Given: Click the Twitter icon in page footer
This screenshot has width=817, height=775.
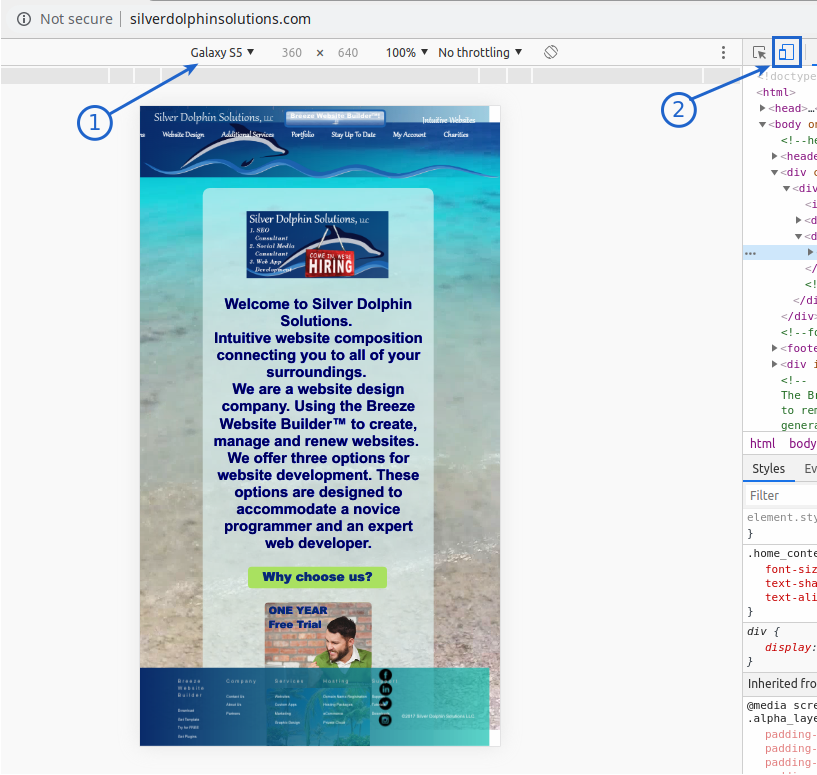Looking at the screenshot, I should pyautogui.click(x=385, y=704).
